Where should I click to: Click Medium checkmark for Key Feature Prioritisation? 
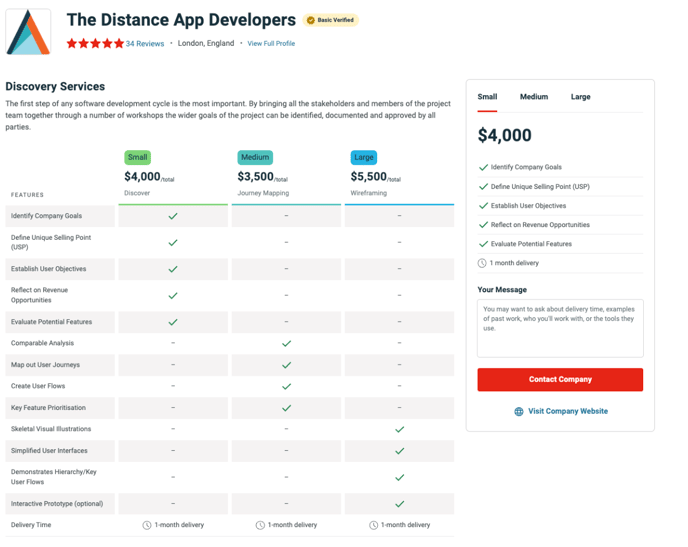287,408
